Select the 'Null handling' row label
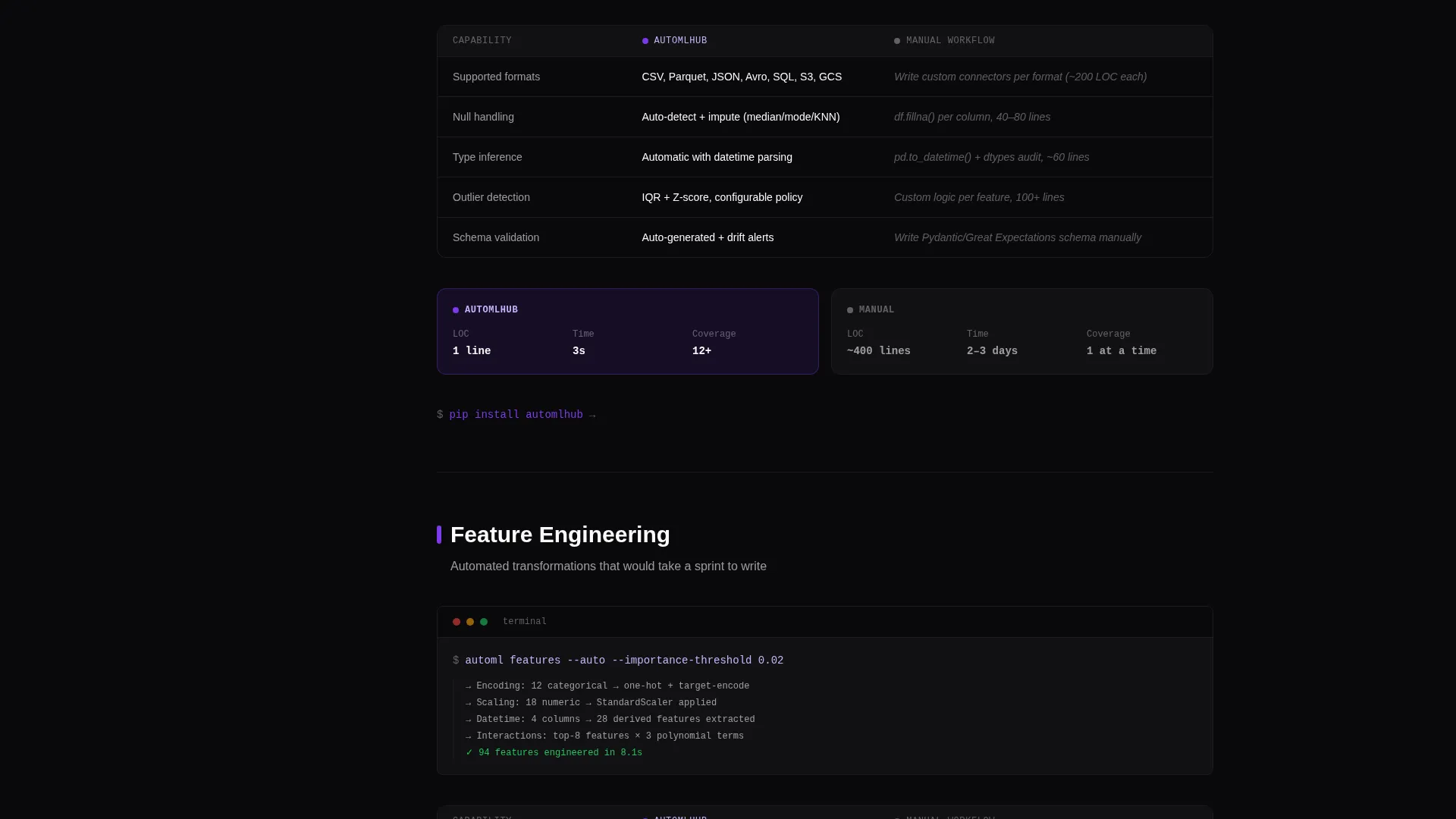 483,117
